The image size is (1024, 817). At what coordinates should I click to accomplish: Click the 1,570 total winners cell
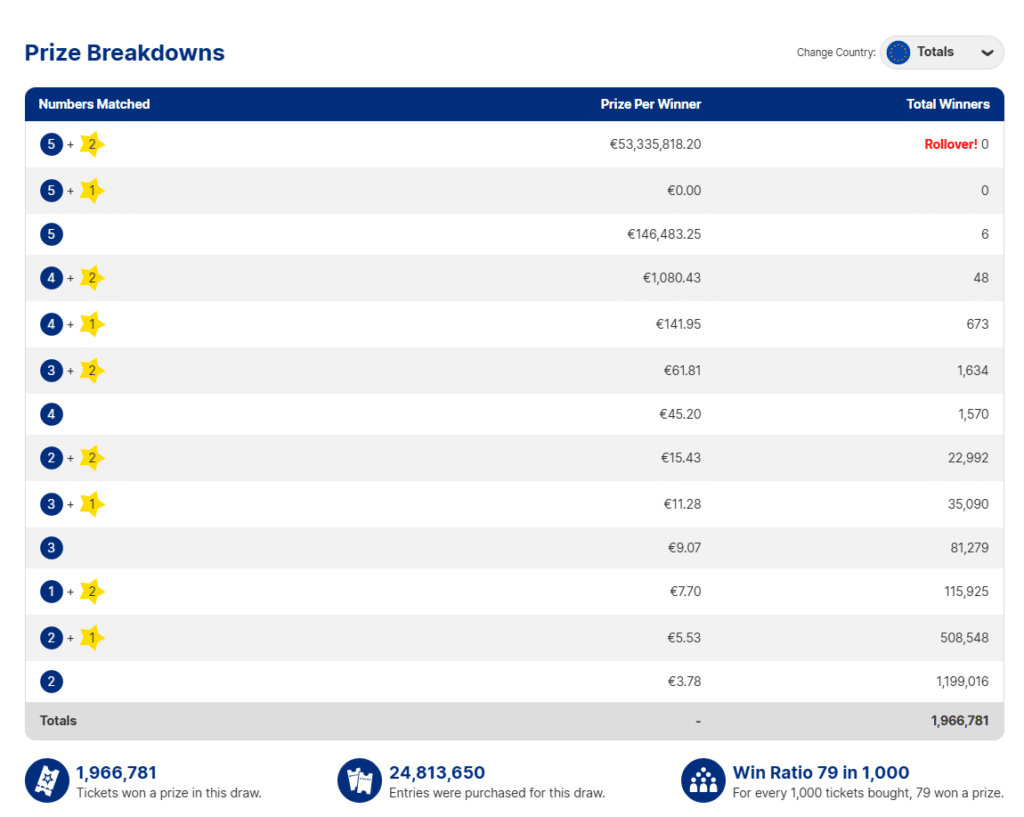(x=973, y=415)
